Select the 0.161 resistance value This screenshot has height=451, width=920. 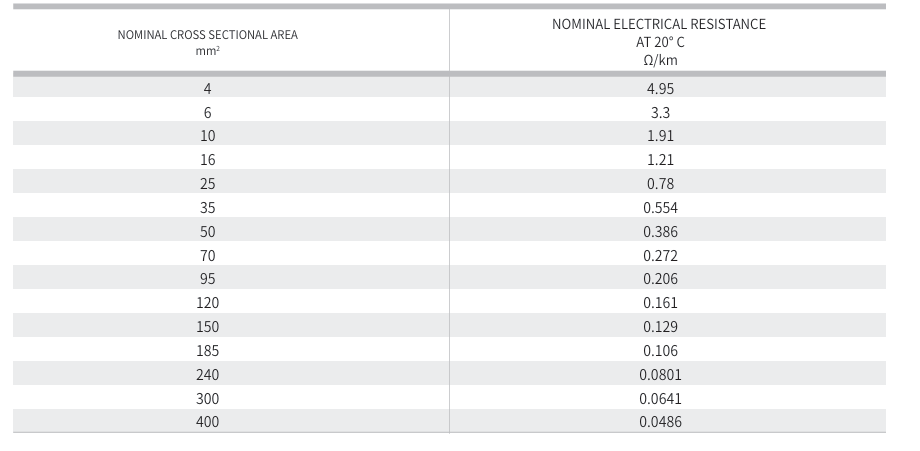point(660,303)
